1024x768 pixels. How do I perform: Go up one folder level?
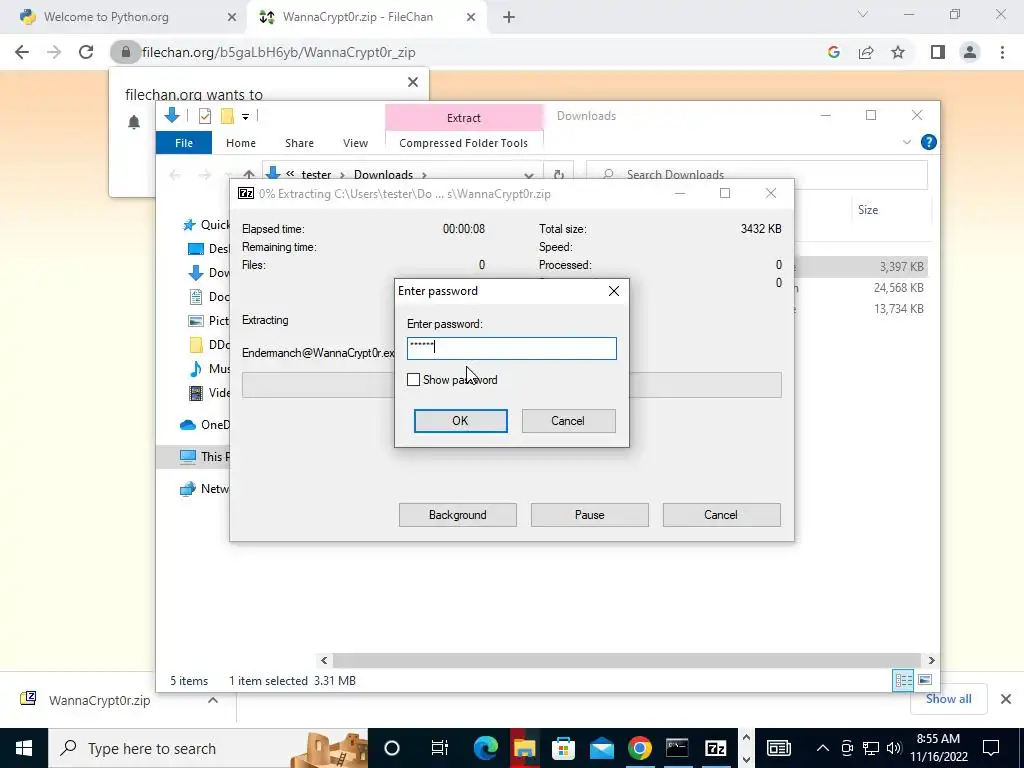coord(248,175)
